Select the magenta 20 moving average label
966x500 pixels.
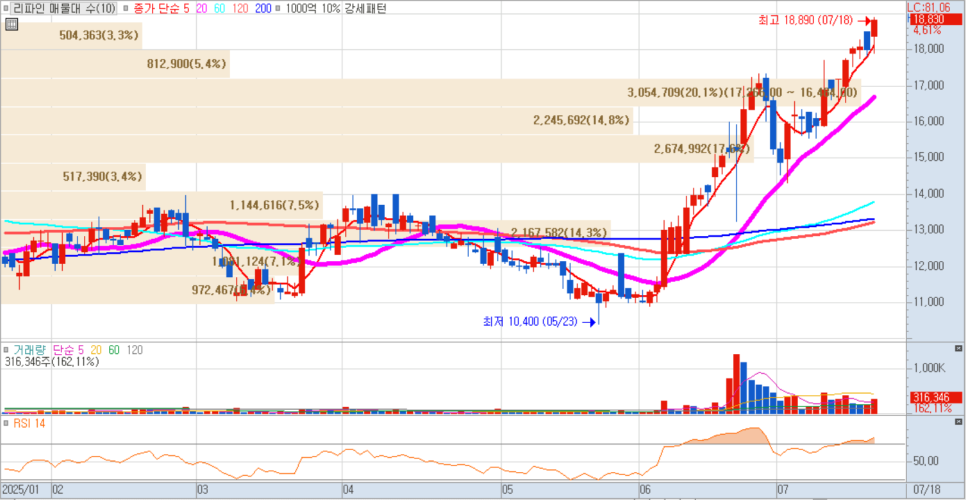(x=203, y=9)
